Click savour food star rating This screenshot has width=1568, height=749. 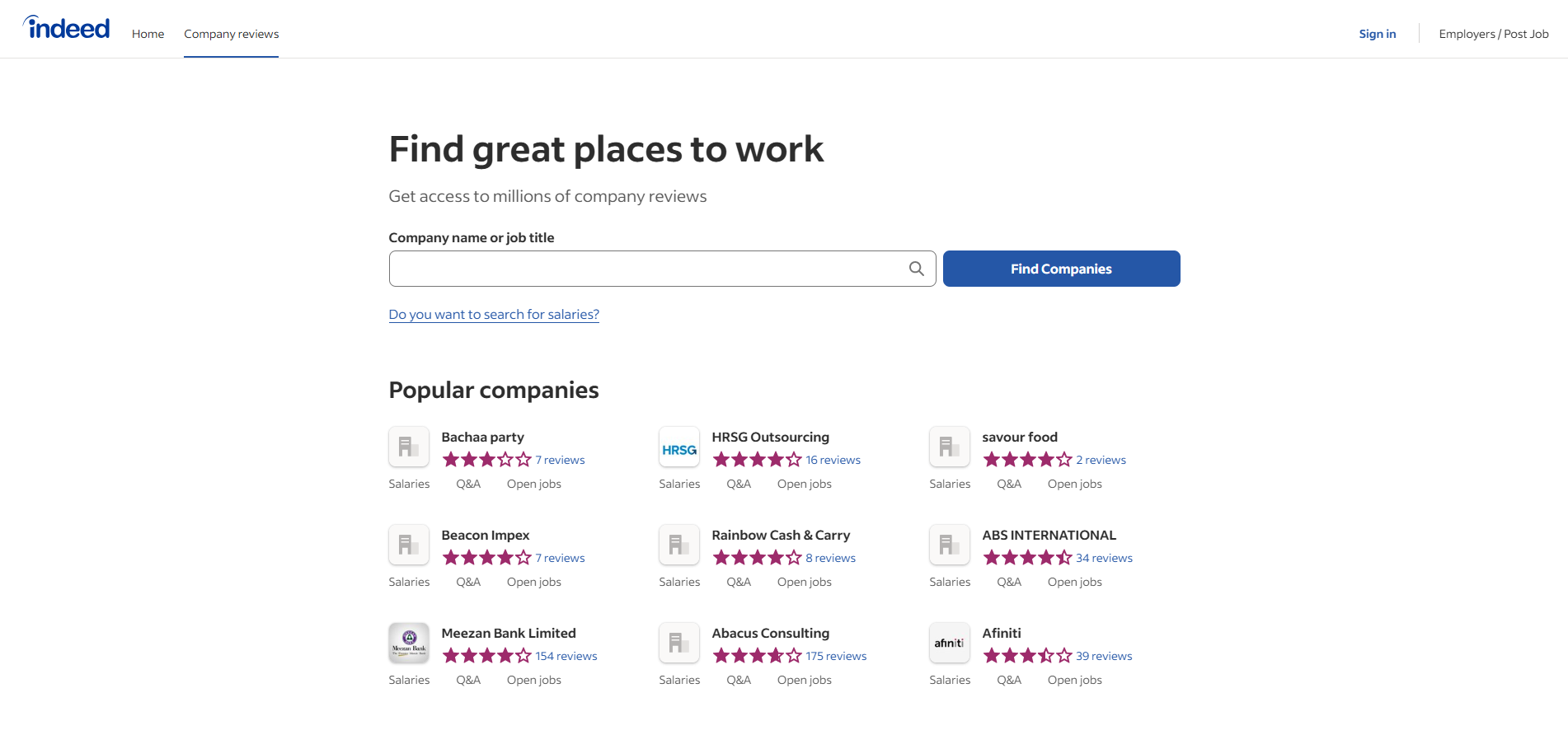pyautogui.click(x=1028, y=460)
